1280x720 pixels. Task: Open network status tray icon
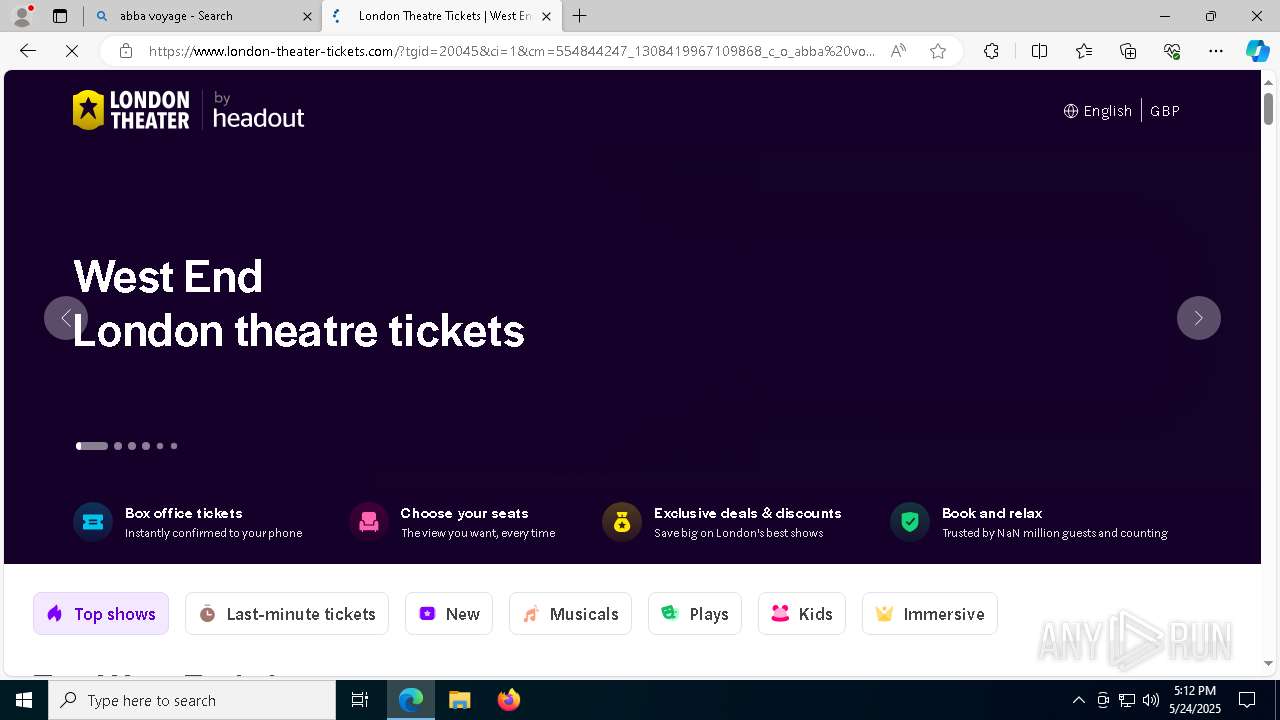pyautogui.click(x=1127, y=700)
